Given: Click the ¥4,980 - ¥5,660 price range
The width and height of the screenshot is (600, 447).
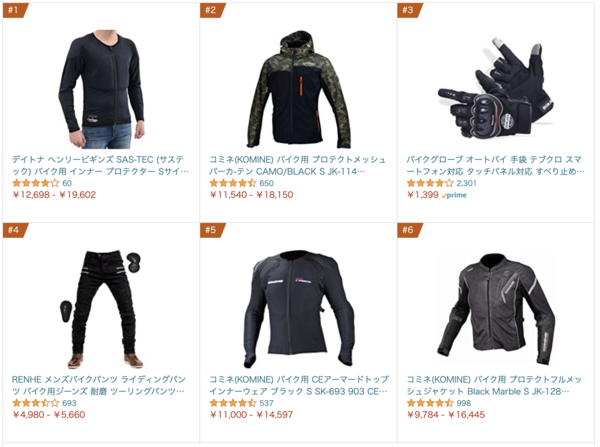Looking at the screenshot, I should (x=49, y=415).
